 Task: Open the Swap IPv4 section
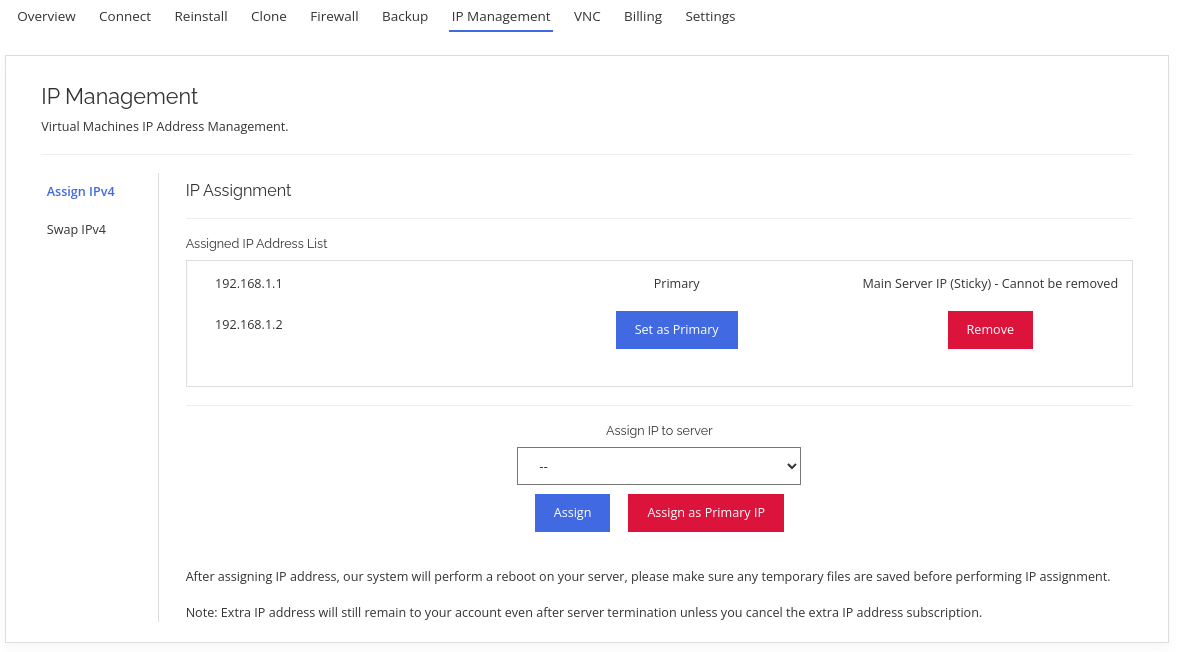tap(76, 230)
